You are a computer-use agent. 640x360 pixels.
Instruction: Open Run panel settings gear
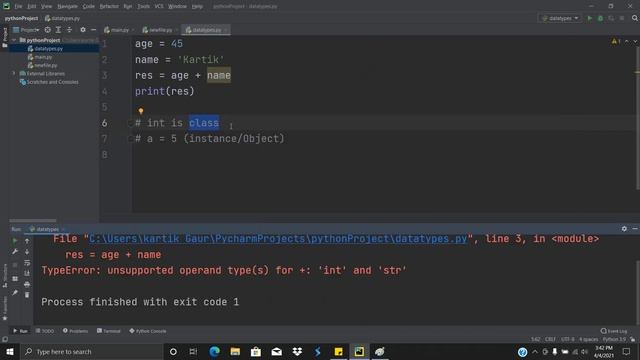[624, 229]
